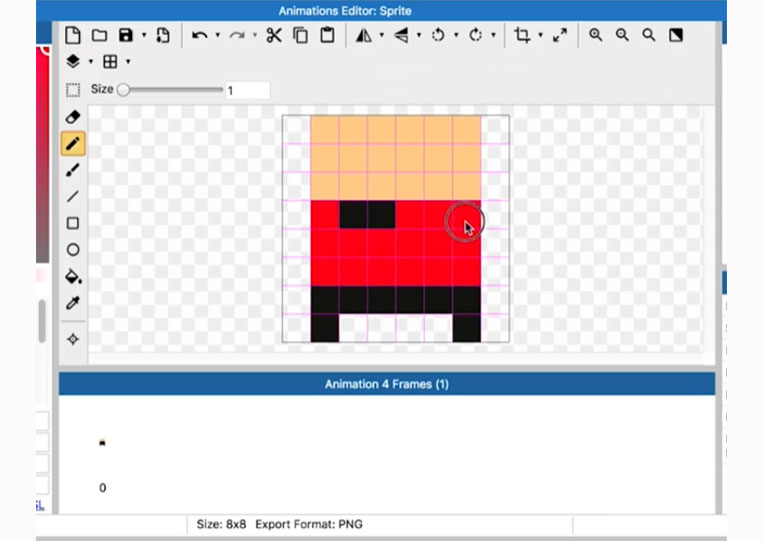Select the Line tool

tap(73, 197)
